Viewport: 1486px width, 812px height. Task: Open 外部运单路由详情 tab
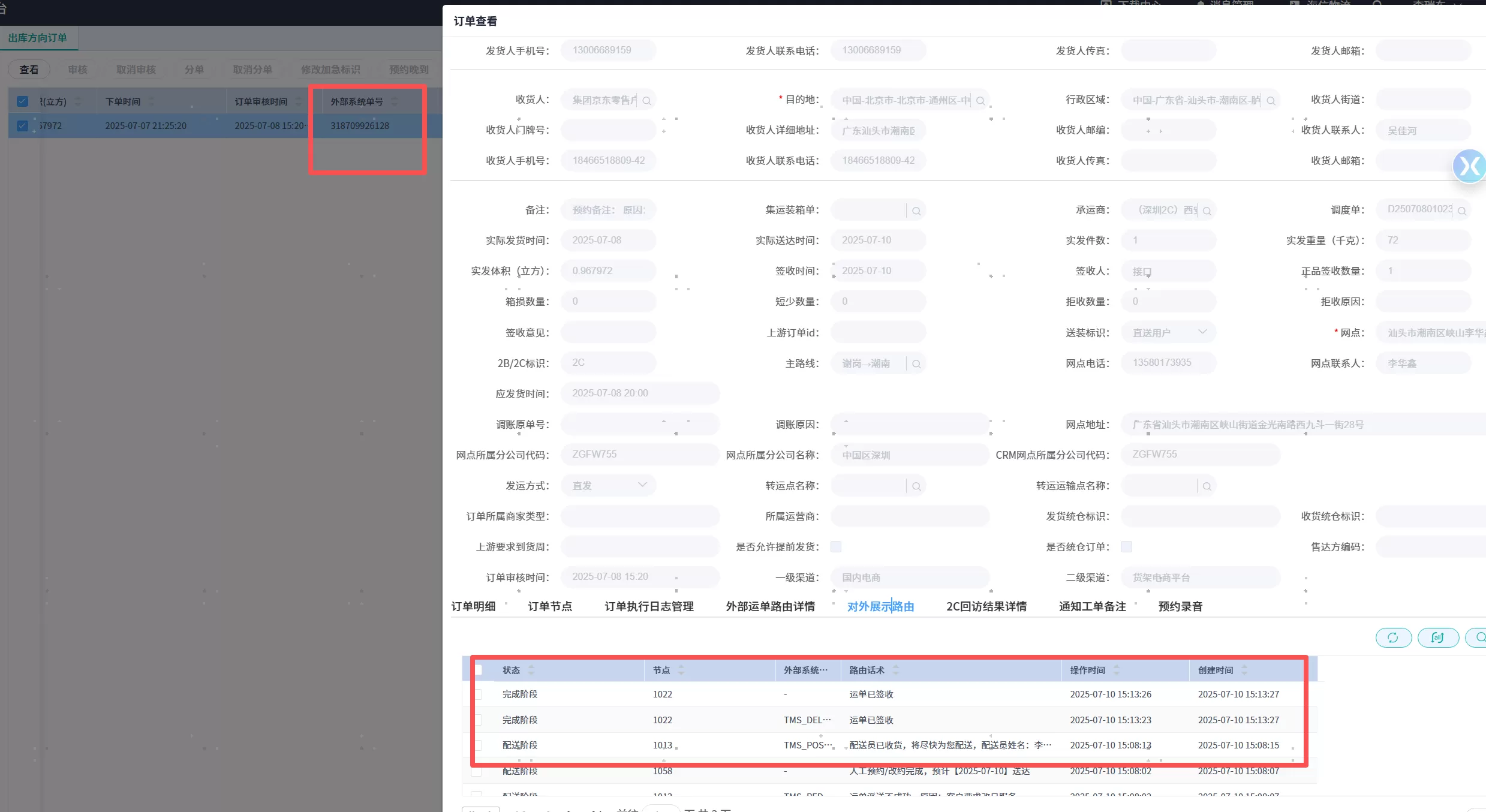pos(770,606)
